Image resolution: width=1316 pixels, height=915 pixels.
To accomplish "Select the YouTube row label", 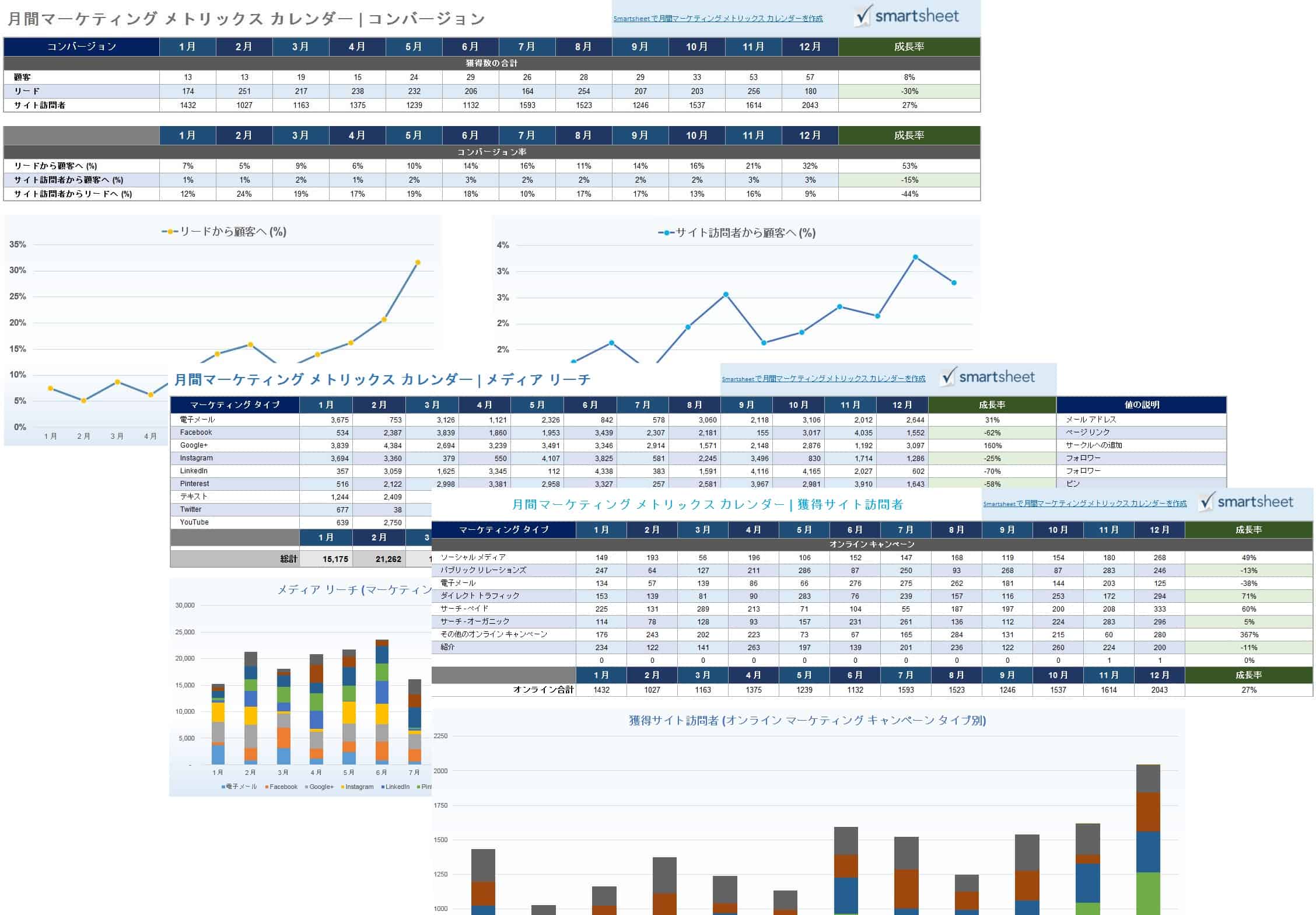I will (x=235, y=522).
